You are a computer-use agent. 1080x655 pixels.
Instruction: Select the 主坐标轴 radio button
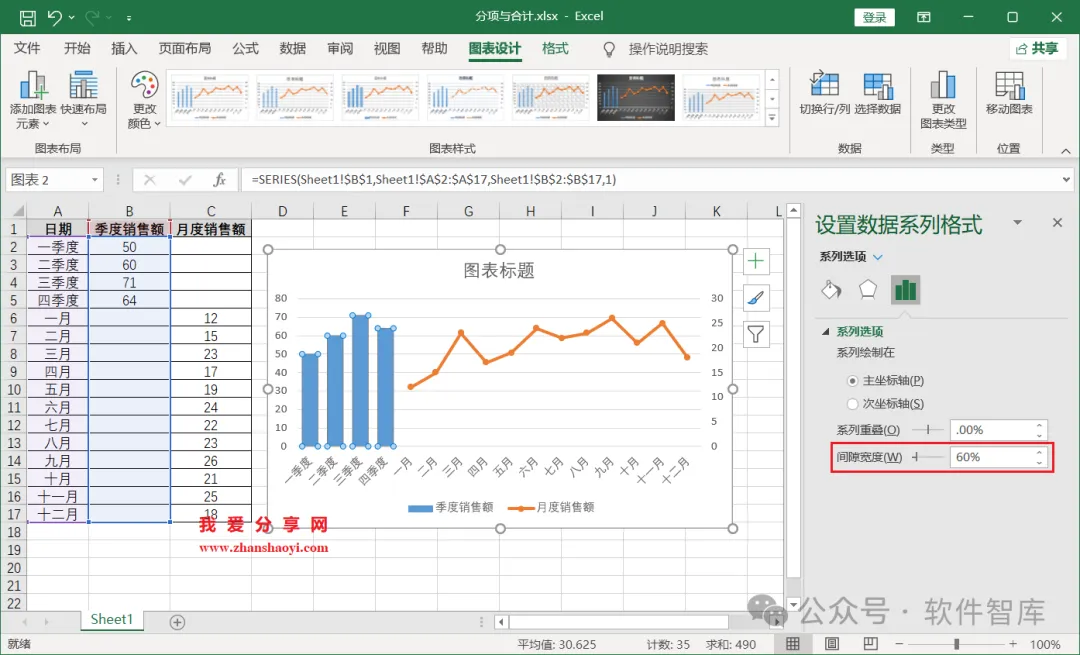[853, 381]
